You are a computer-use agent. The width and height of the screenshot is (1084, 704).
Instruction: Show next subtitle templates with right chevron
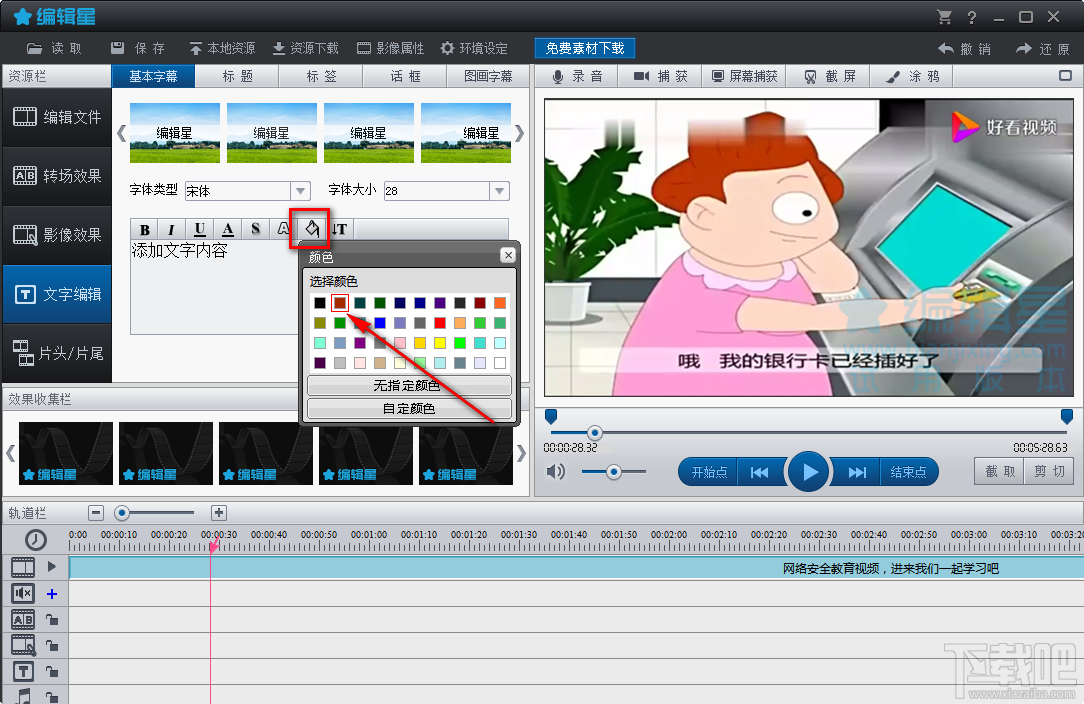[519, 133]
